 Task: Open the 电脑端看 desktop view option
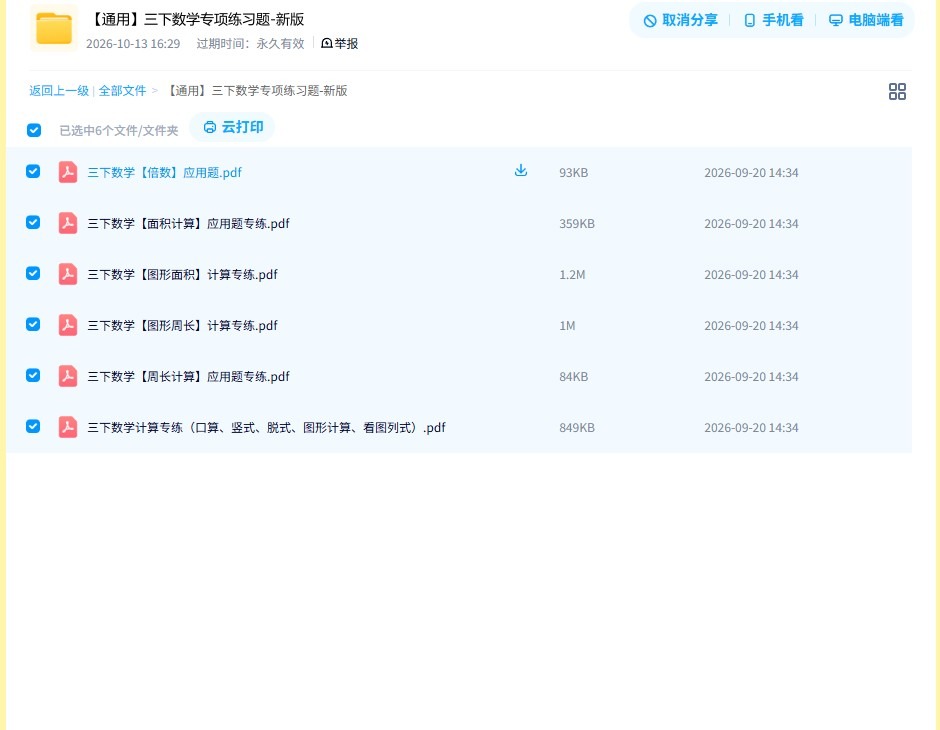tap(866, 20)
